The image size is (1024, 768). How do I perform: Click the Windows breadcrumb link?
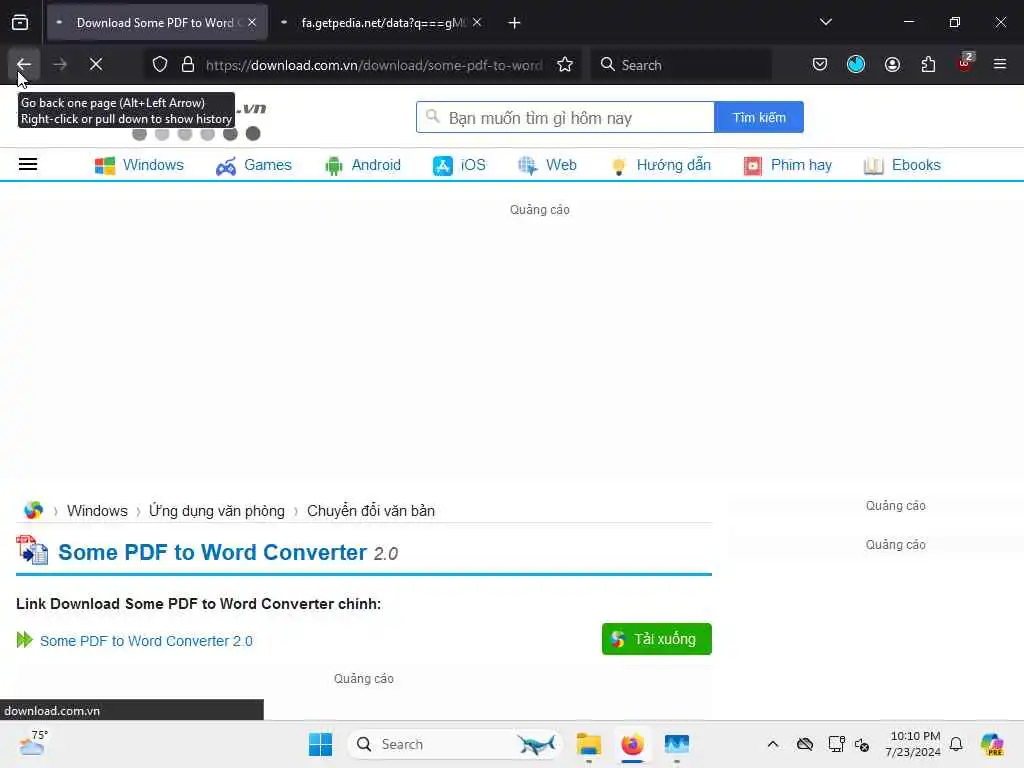97,511
